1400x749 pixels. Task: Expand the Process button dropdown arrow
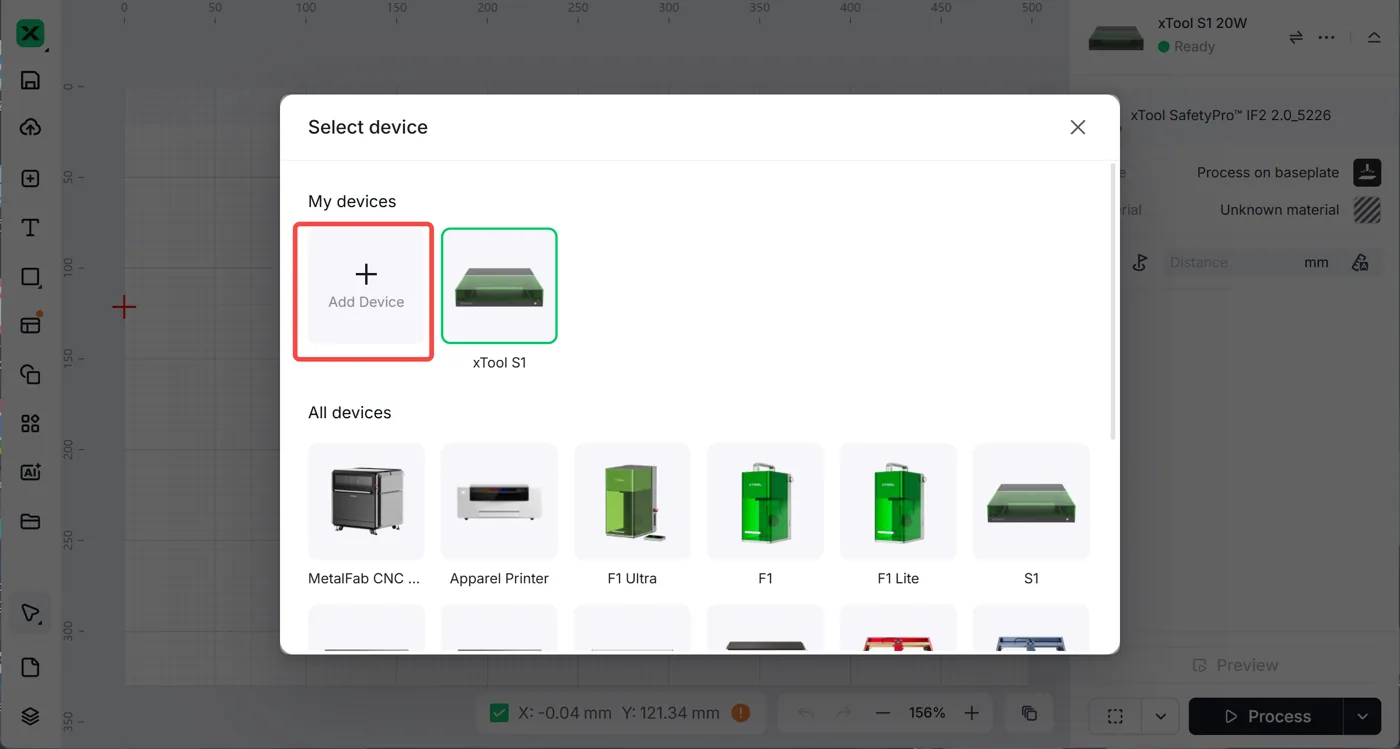[x=1361, y=716]
